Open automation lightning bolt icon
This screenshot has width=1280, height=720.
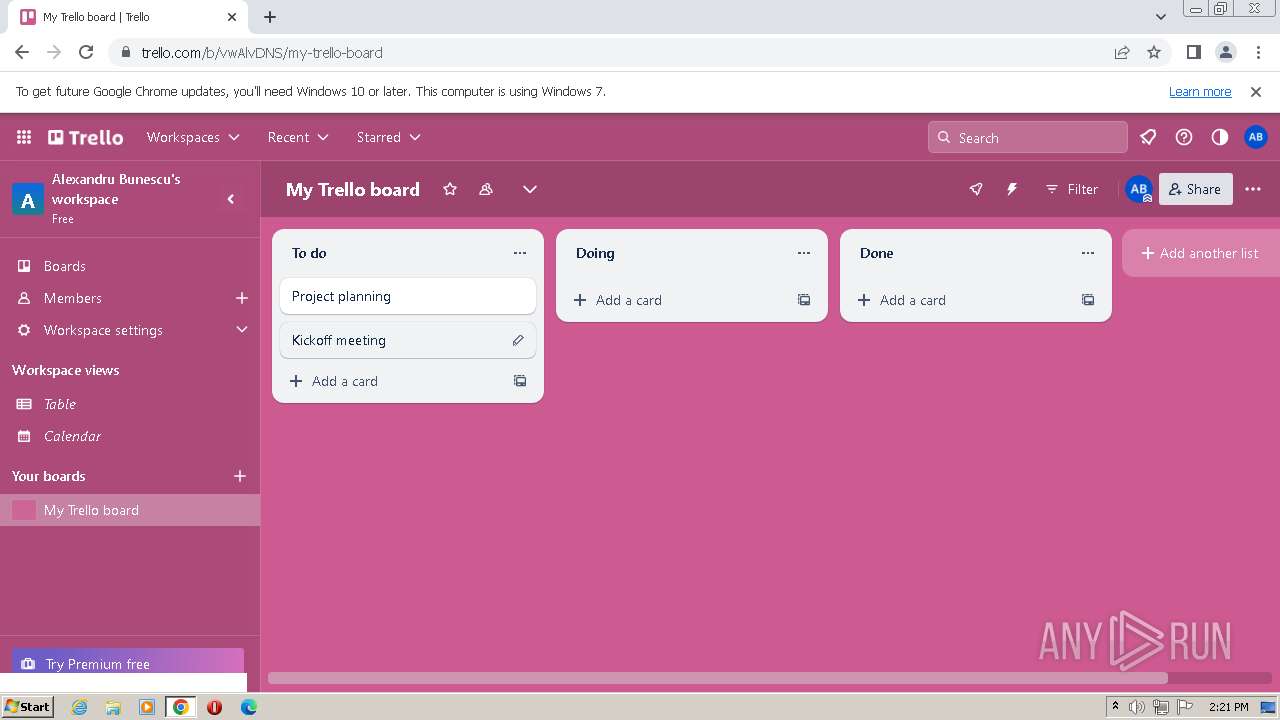point(1012,189)
